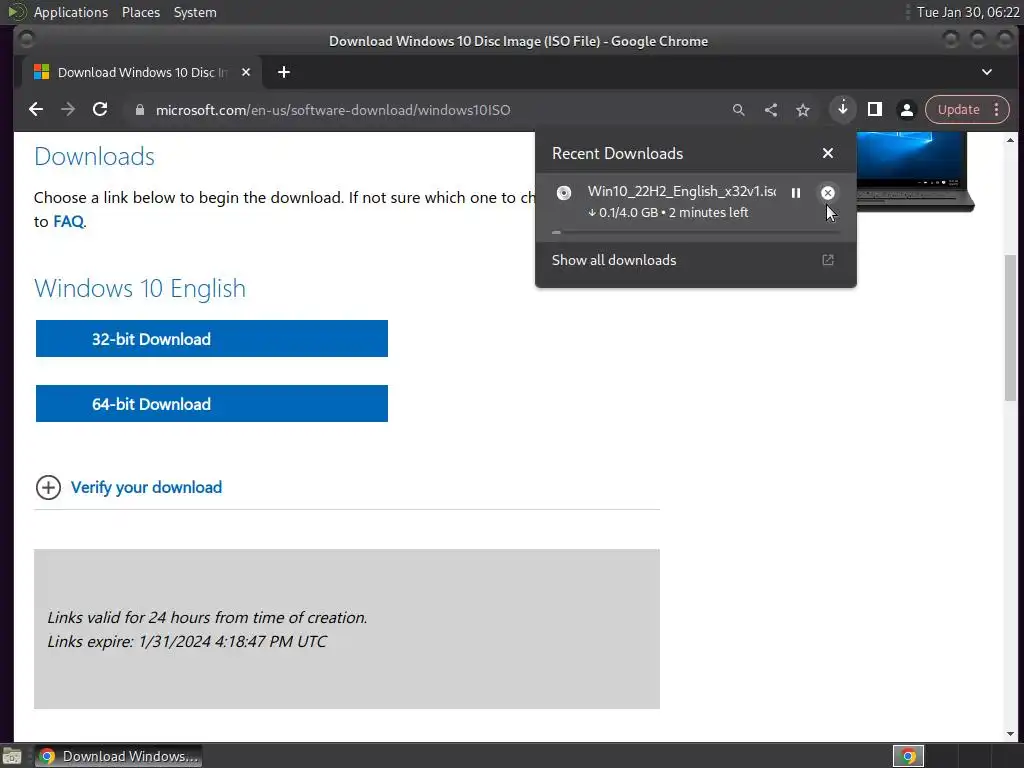Pause the Win10 ISO download

(x=795, y=193)
